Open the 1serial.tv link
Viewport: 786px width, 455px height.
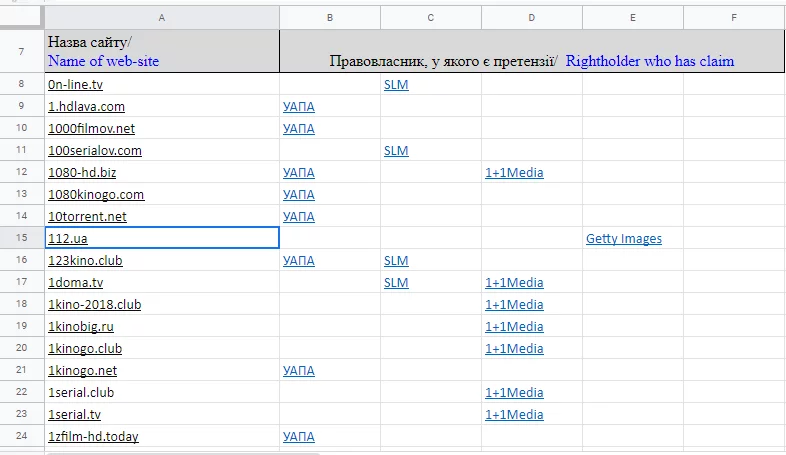[75, 415]
